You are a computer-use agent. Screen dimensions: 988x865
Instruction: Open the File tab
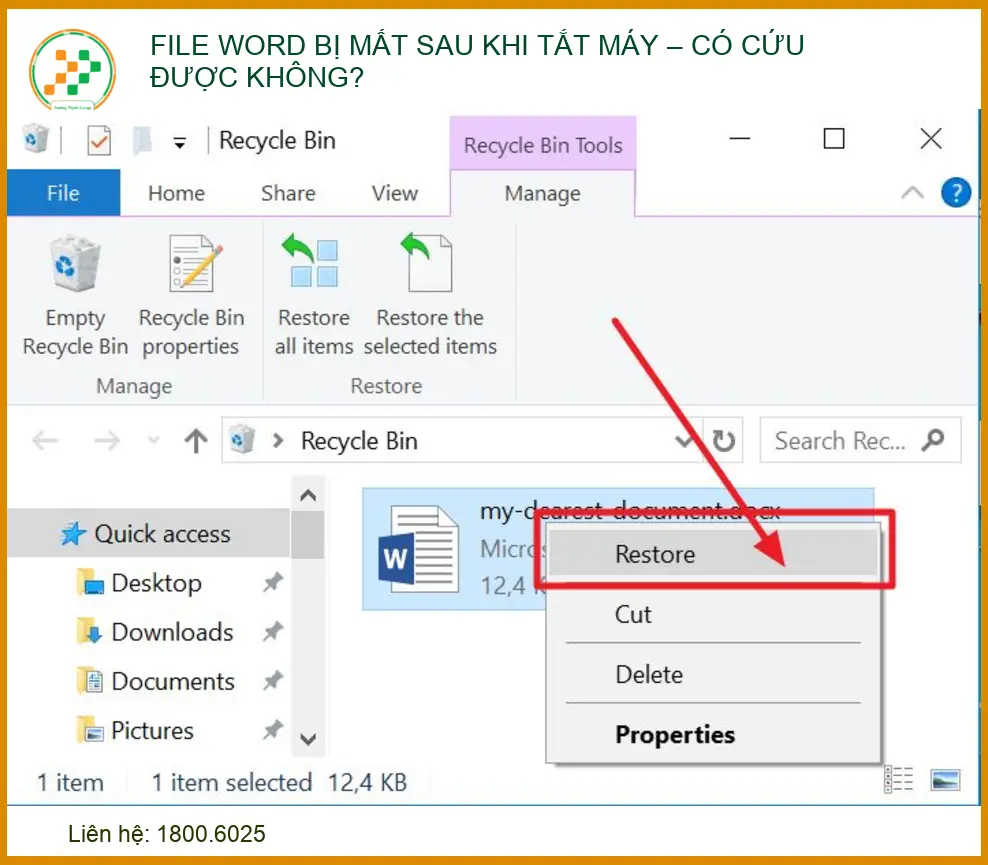tap(63, 193)
